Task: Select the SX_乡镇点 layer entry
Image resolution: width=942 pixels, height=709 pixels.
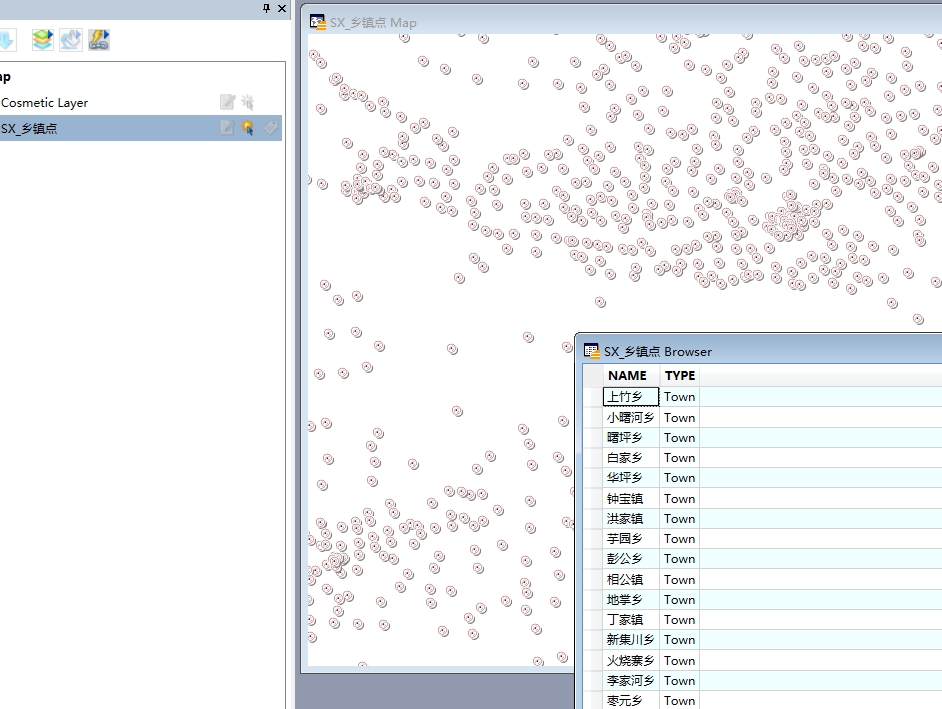Action: tap(30, 128)
